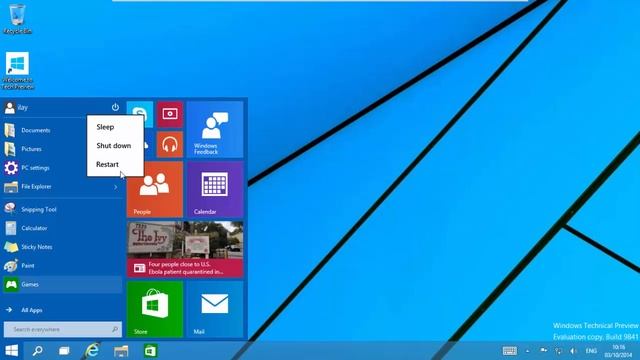Click the taskbar clock and date
The height and width of the screenshot is (360, 640).
[618, 351]
